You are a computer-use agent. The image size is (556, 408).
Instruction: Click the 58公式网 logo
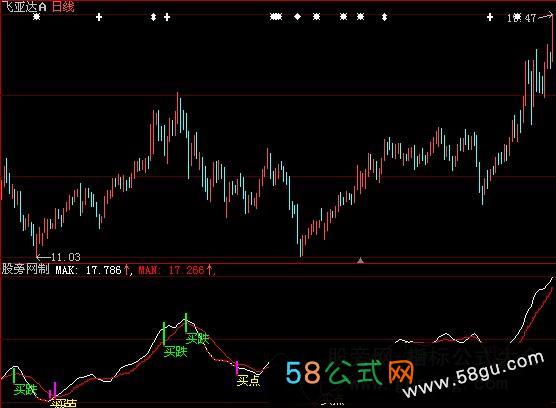coord(350,373)
